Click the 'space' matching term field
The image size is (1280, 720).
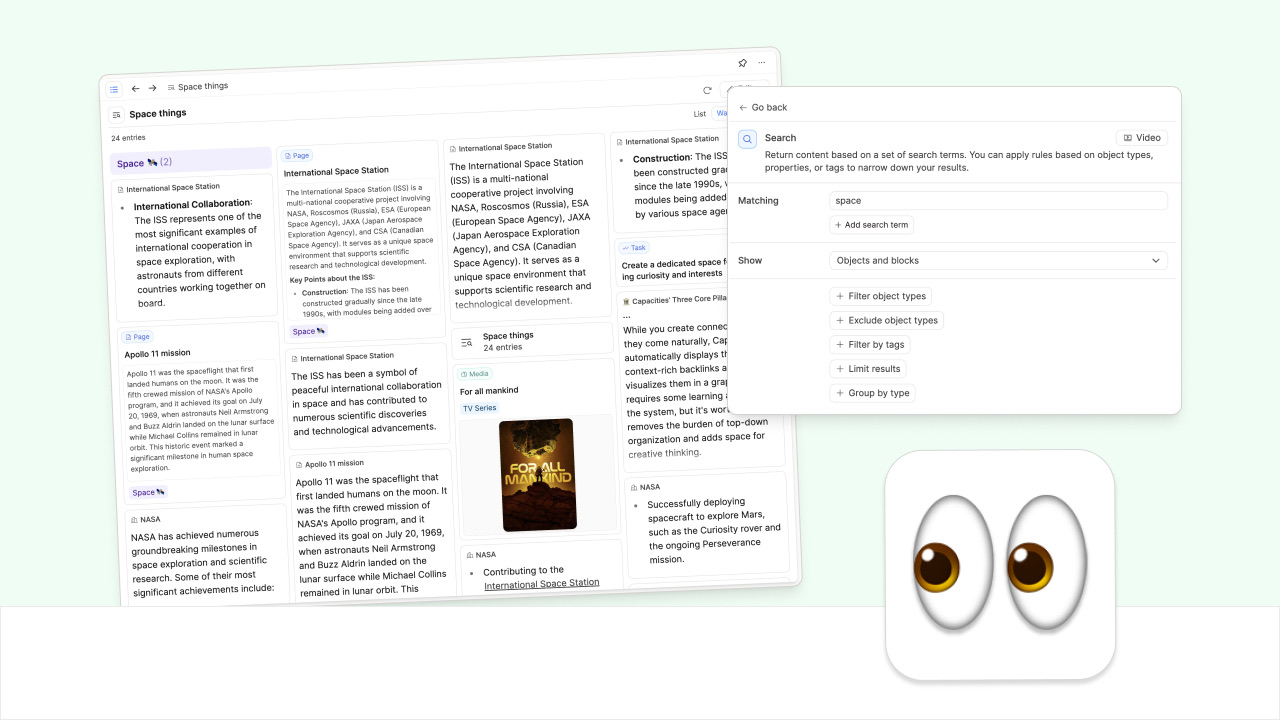click(998, 201)
